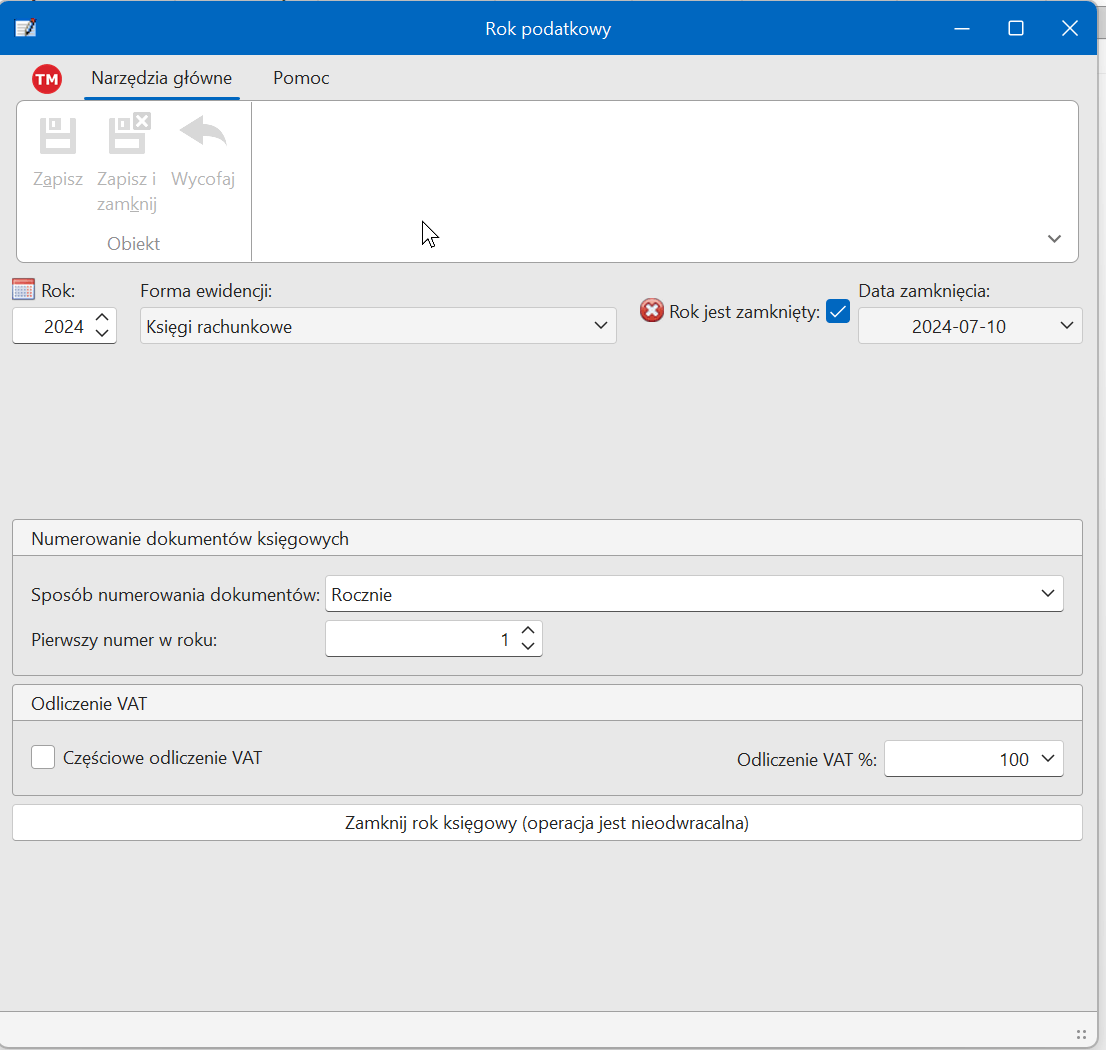Click the red TM application logo
The image size is (1106, 1050).
click(47, 79)
